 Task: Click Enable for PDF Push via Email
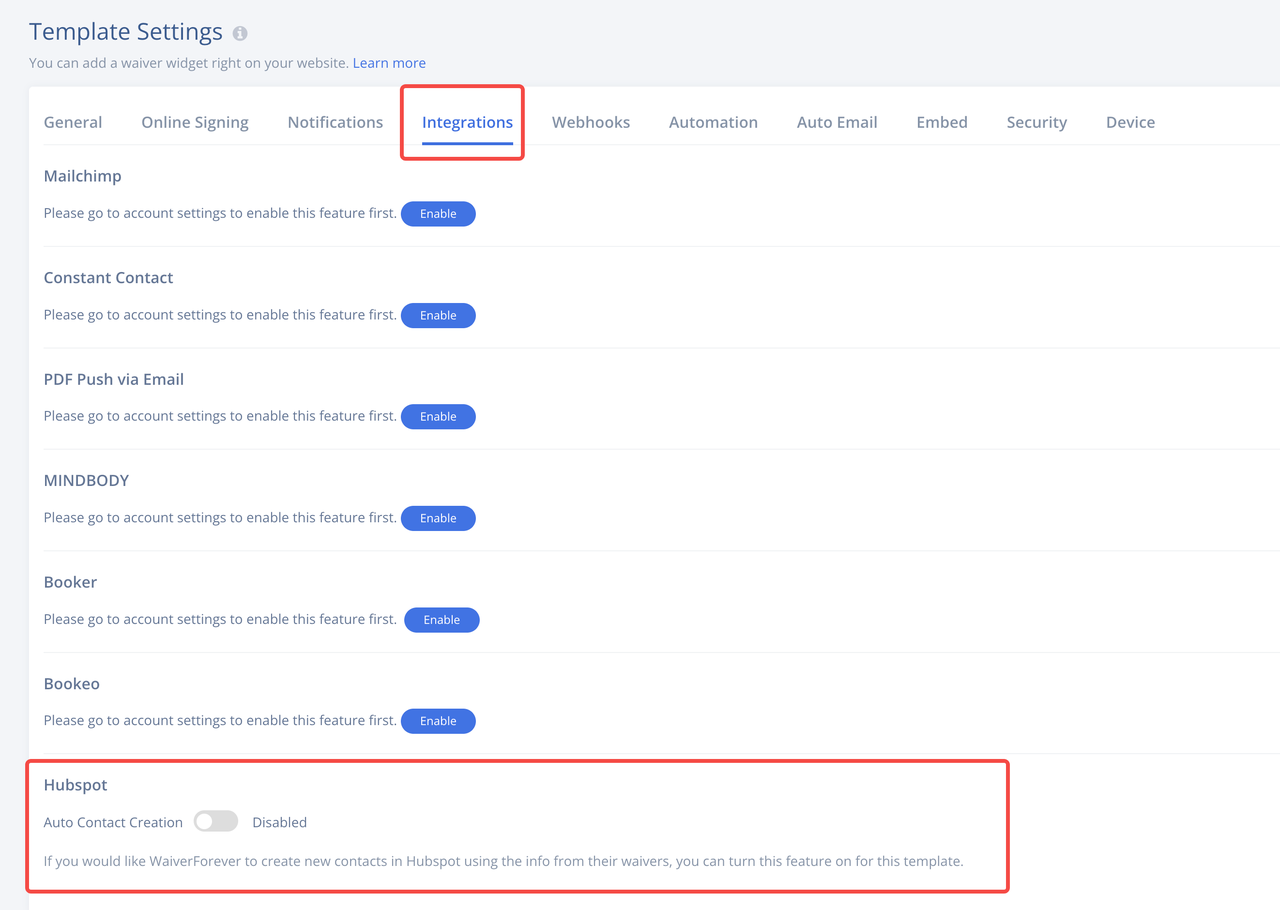438,417
